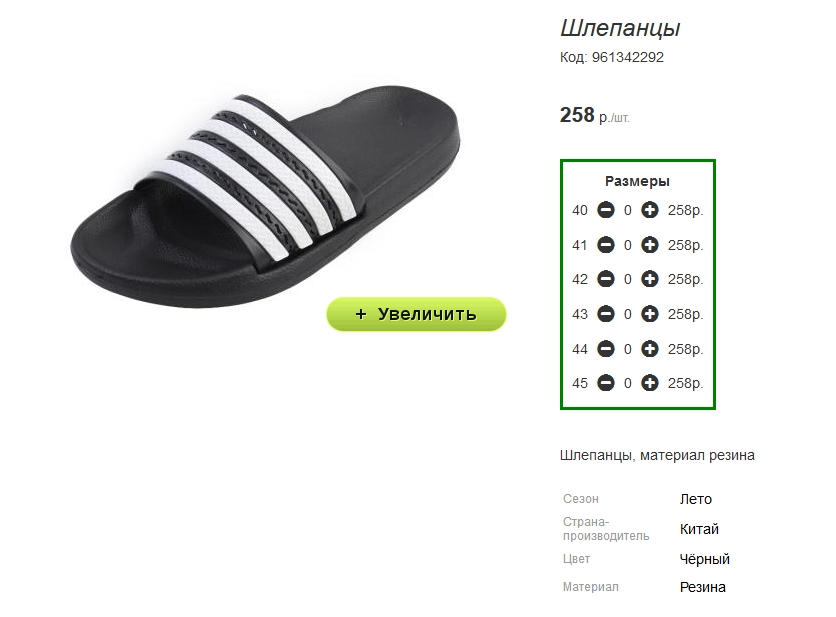The width and height of the screenshot is (836, 617).
Task: Select the quantity value for size 40
Action: coord(628,211)
